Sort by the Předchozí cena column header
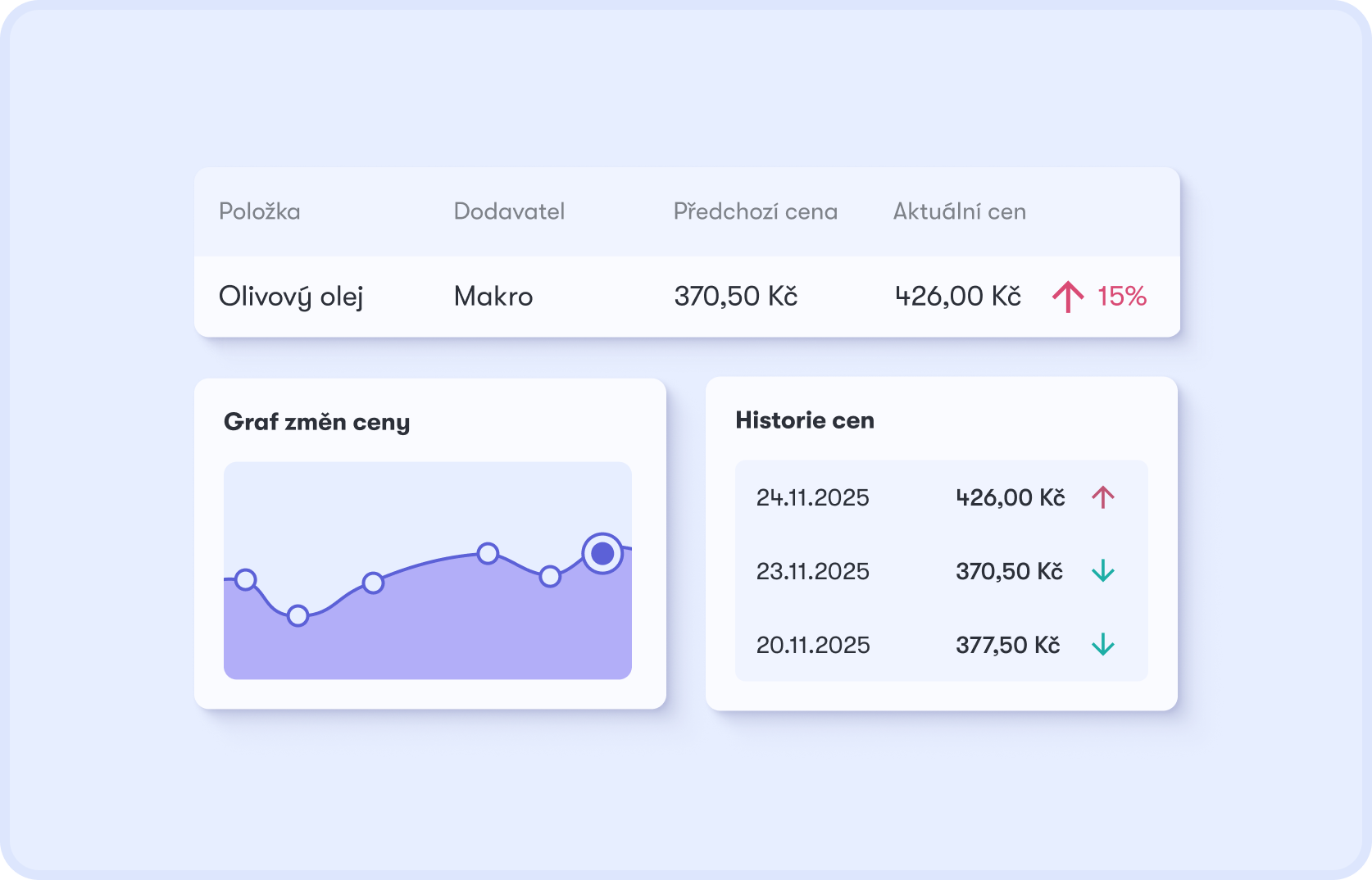 (755, 211)
